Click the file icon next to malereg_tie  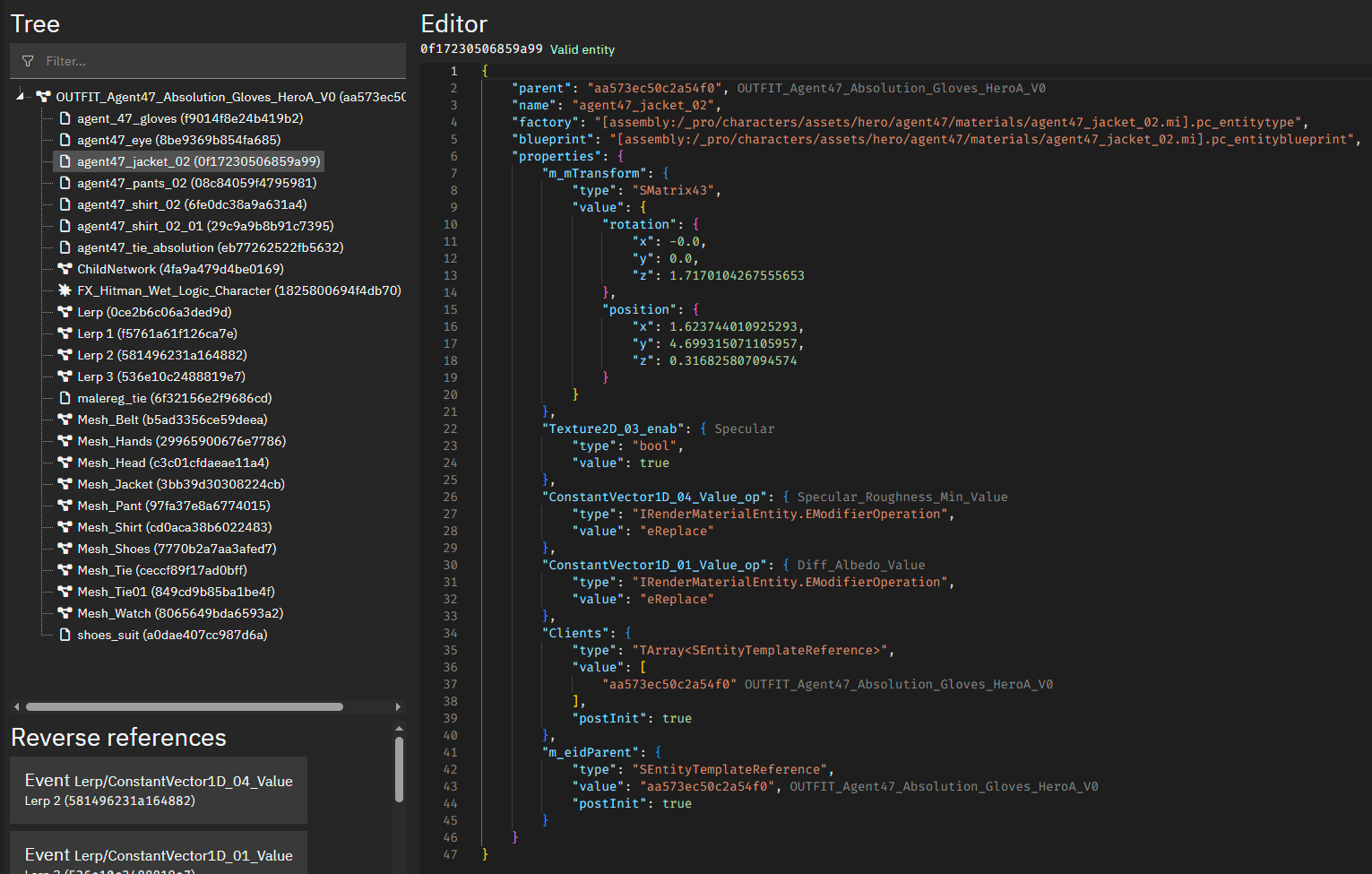point(65,398)
